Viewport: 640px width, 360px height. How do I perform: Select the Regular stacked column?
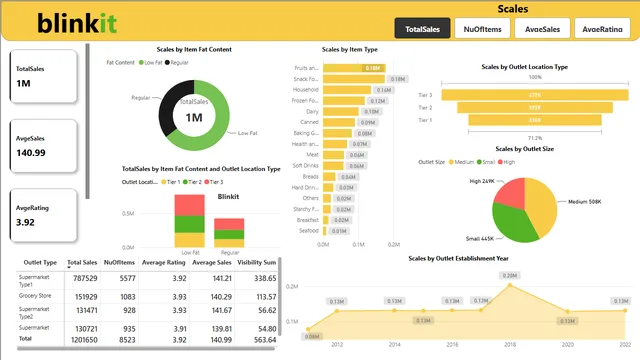(x=229, y=233)
